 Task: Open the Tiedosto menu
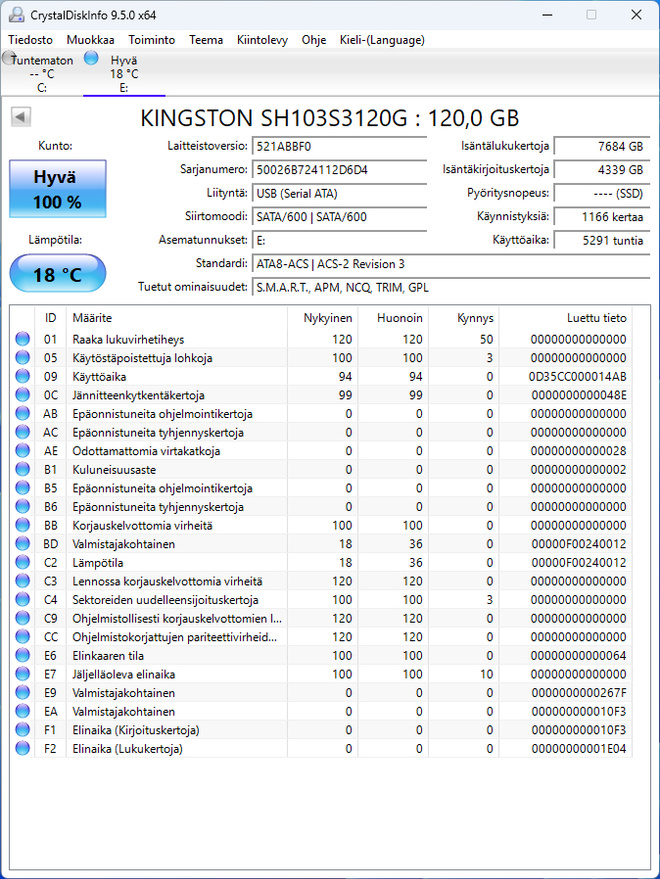click(30, 40)
